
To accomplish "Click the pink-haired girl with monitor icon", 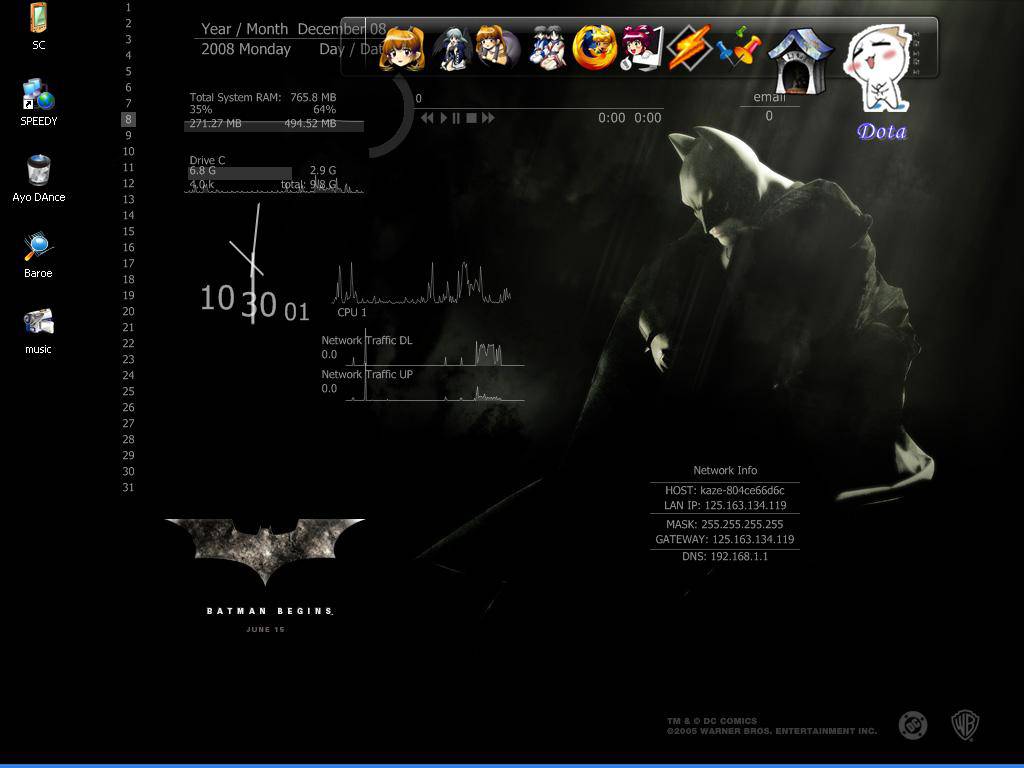I will 641,47.
